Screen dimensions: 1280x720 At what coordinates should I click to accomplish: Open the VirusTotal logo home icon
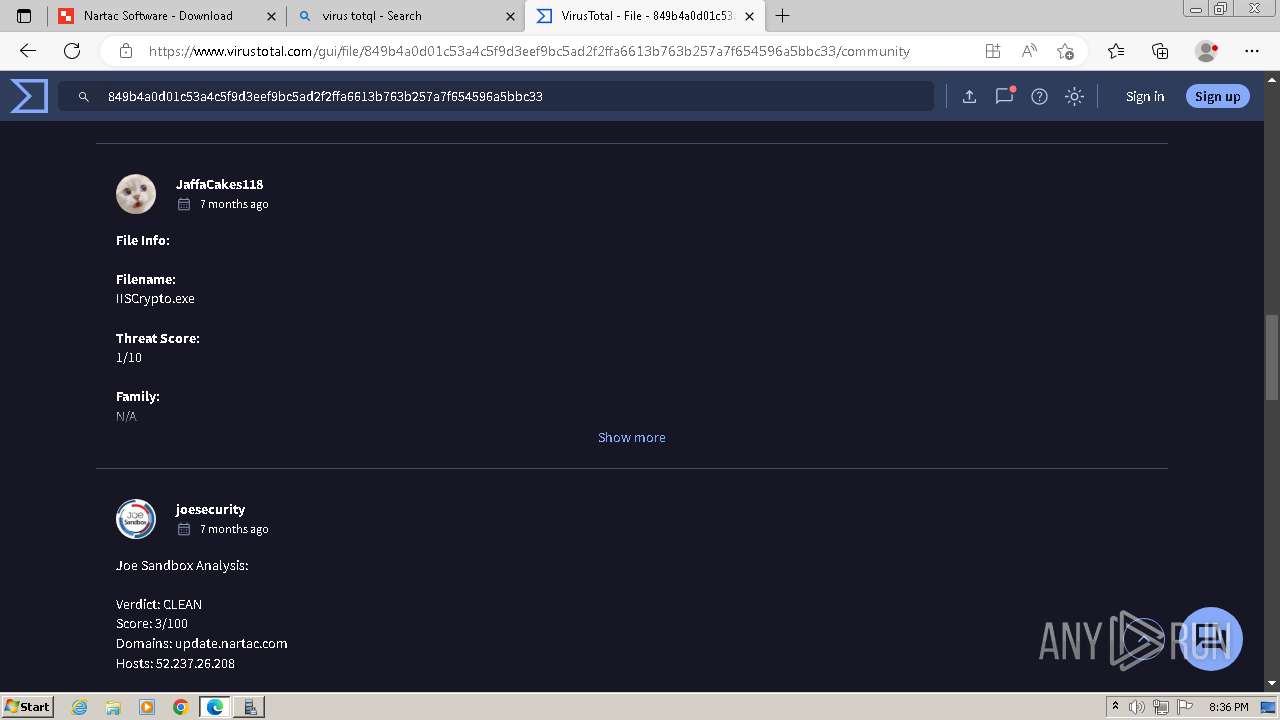click(29, 96)
